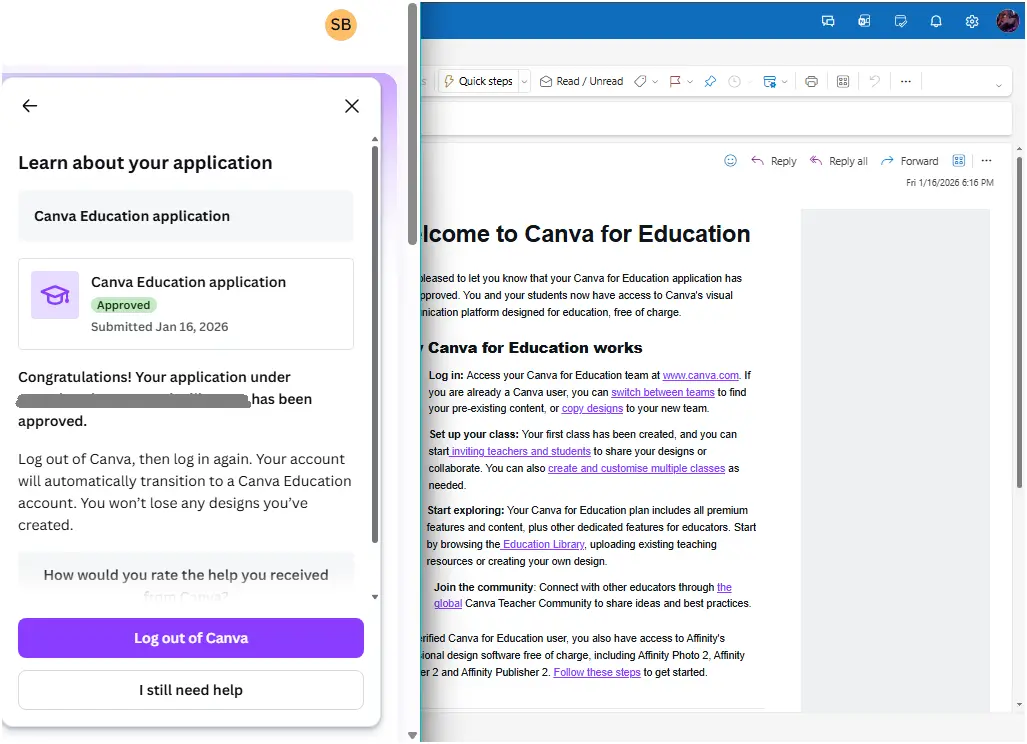Follow the copy designs link

point(592,408)
